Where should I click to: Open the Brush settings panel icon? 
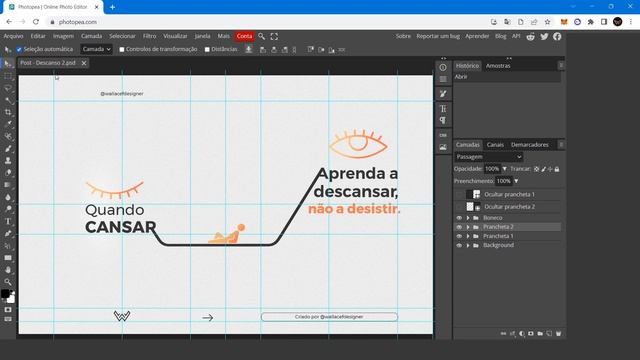coord(443,94)
